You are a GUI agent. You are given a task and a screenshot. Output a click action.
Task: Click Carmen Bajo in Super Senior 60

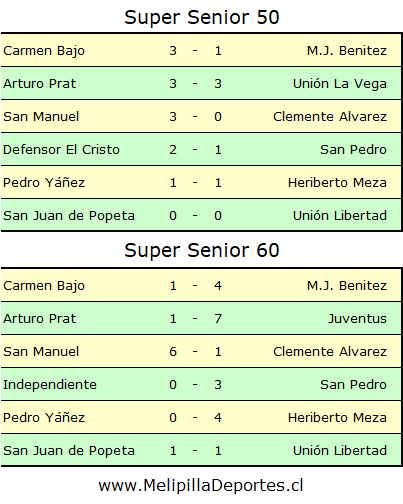coord(44,286)
